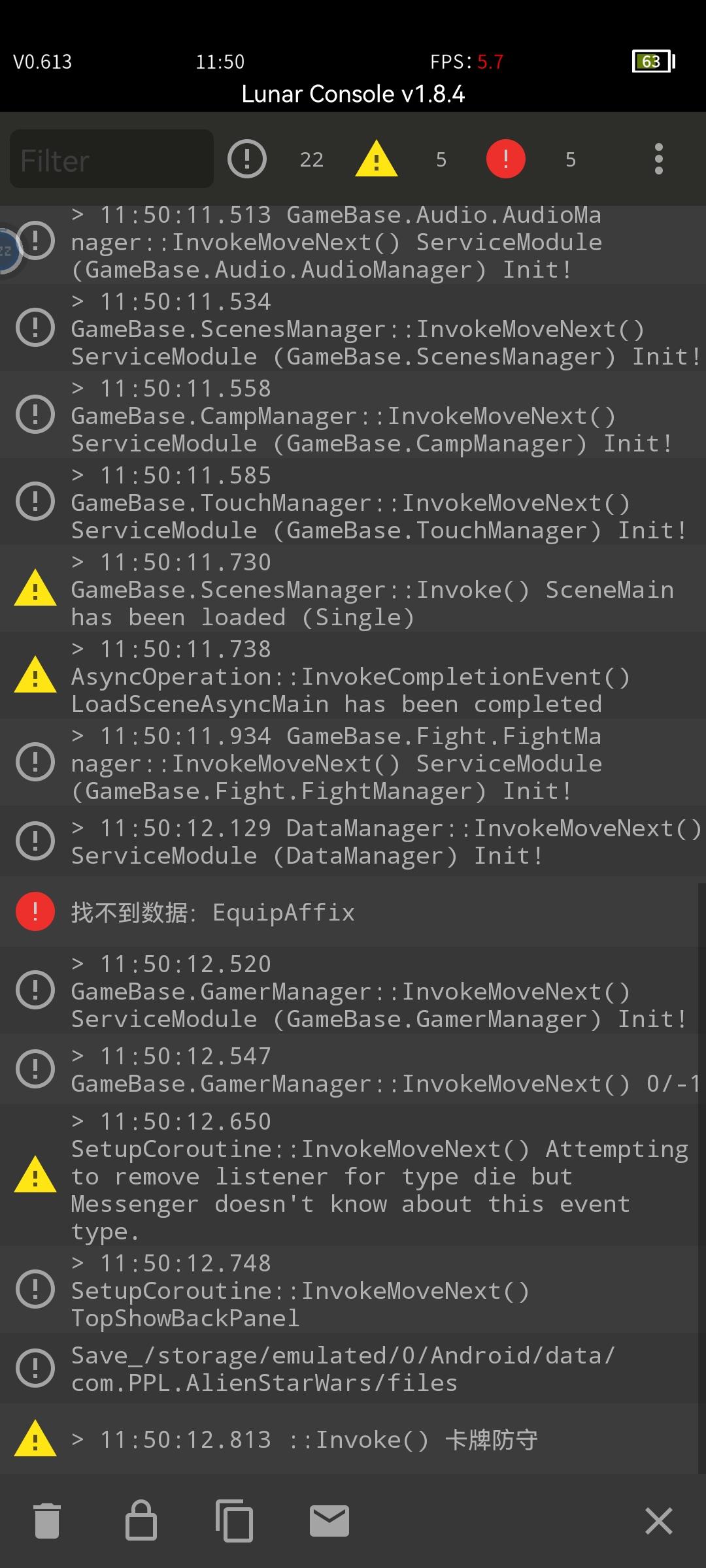Toggle the scroll lock padlock icon
The height and width of the screenshot is (1568, 706).
click(x=141, y=1521)
